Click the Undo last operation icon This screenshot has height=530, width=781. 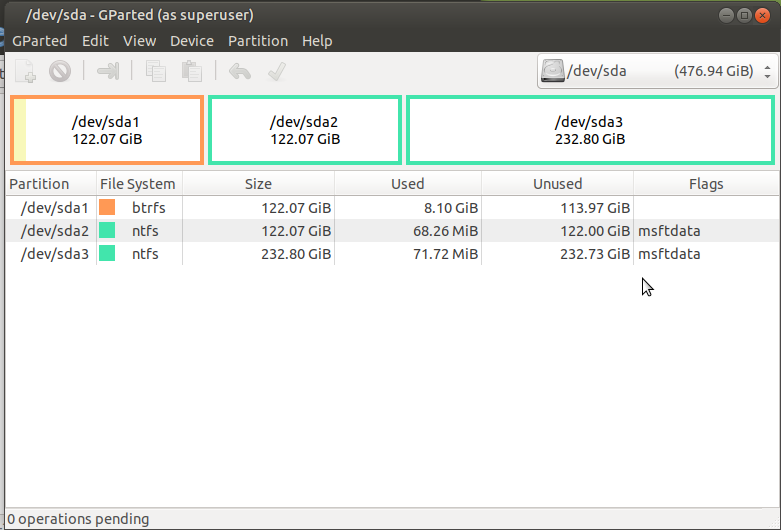[x=240, y=71]
